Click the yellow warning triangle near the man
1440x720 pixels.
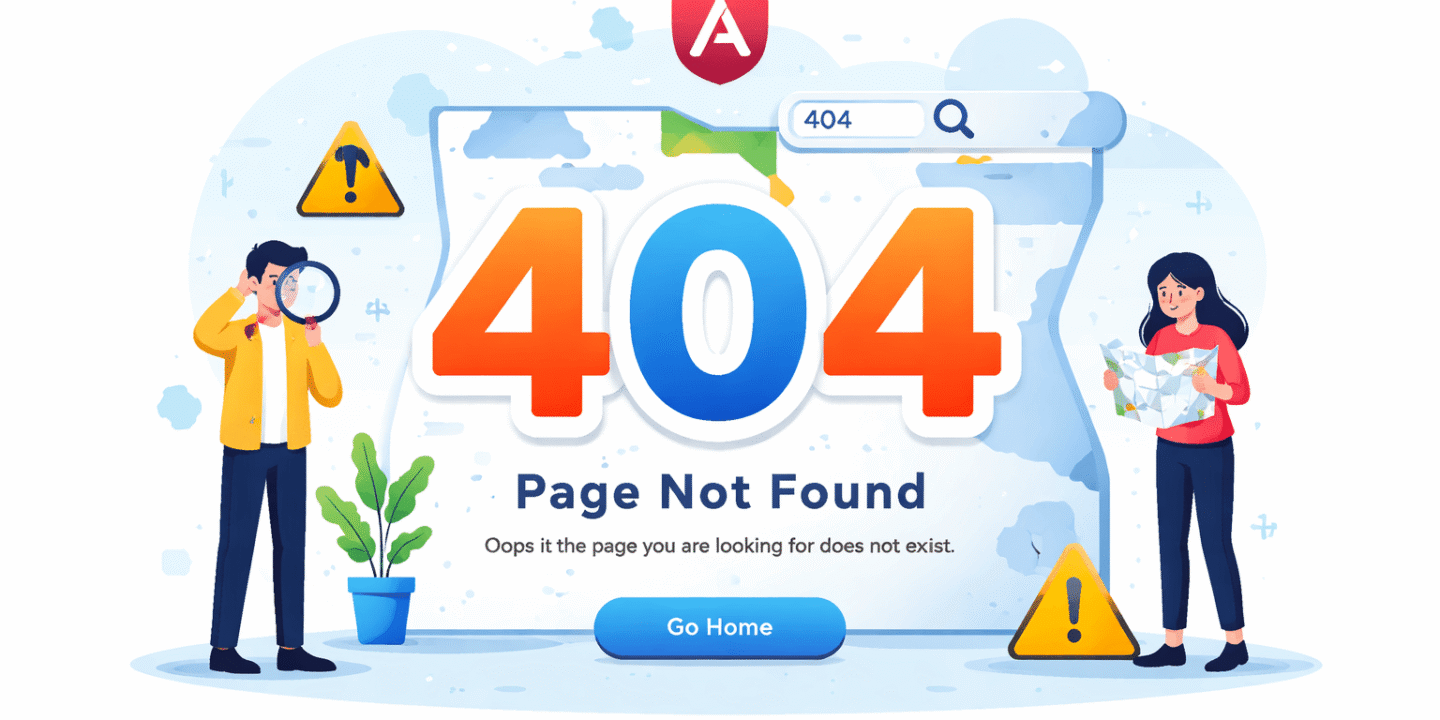[350, 172]
